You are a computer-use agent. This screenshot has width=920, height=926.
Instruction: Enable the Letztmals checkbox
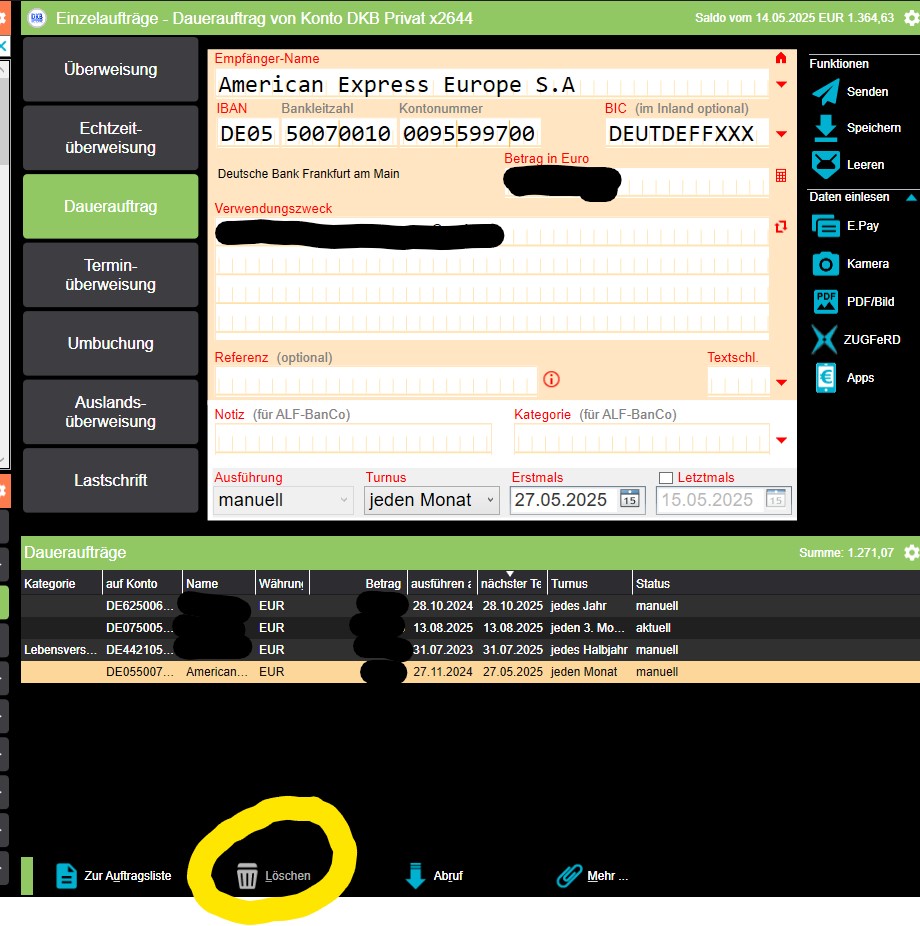[665, 478]
